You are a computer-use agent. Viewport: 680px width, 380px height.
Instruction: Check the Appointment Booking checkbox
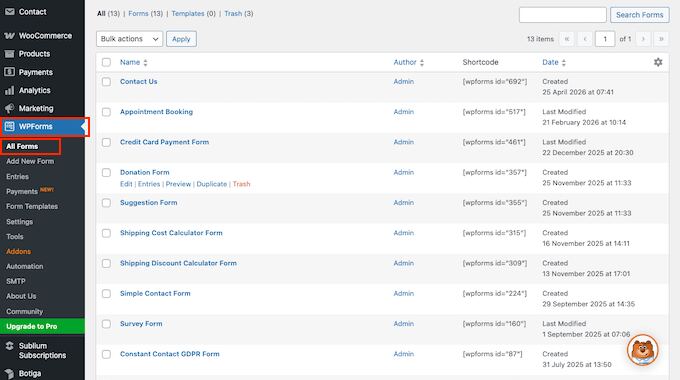click(x=106, y=112)
